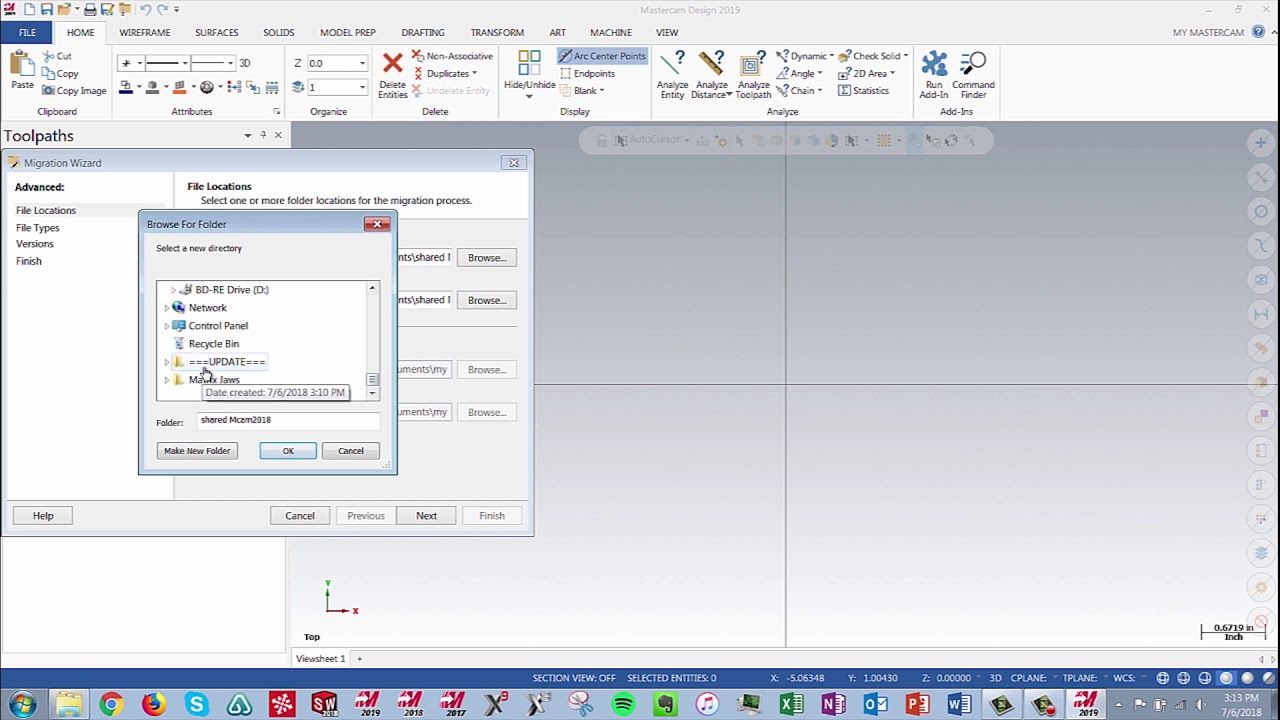This screenshot has height=720, width=1280.
Task: Open Excel from the taskbar
Action: [x=790, y=705]
